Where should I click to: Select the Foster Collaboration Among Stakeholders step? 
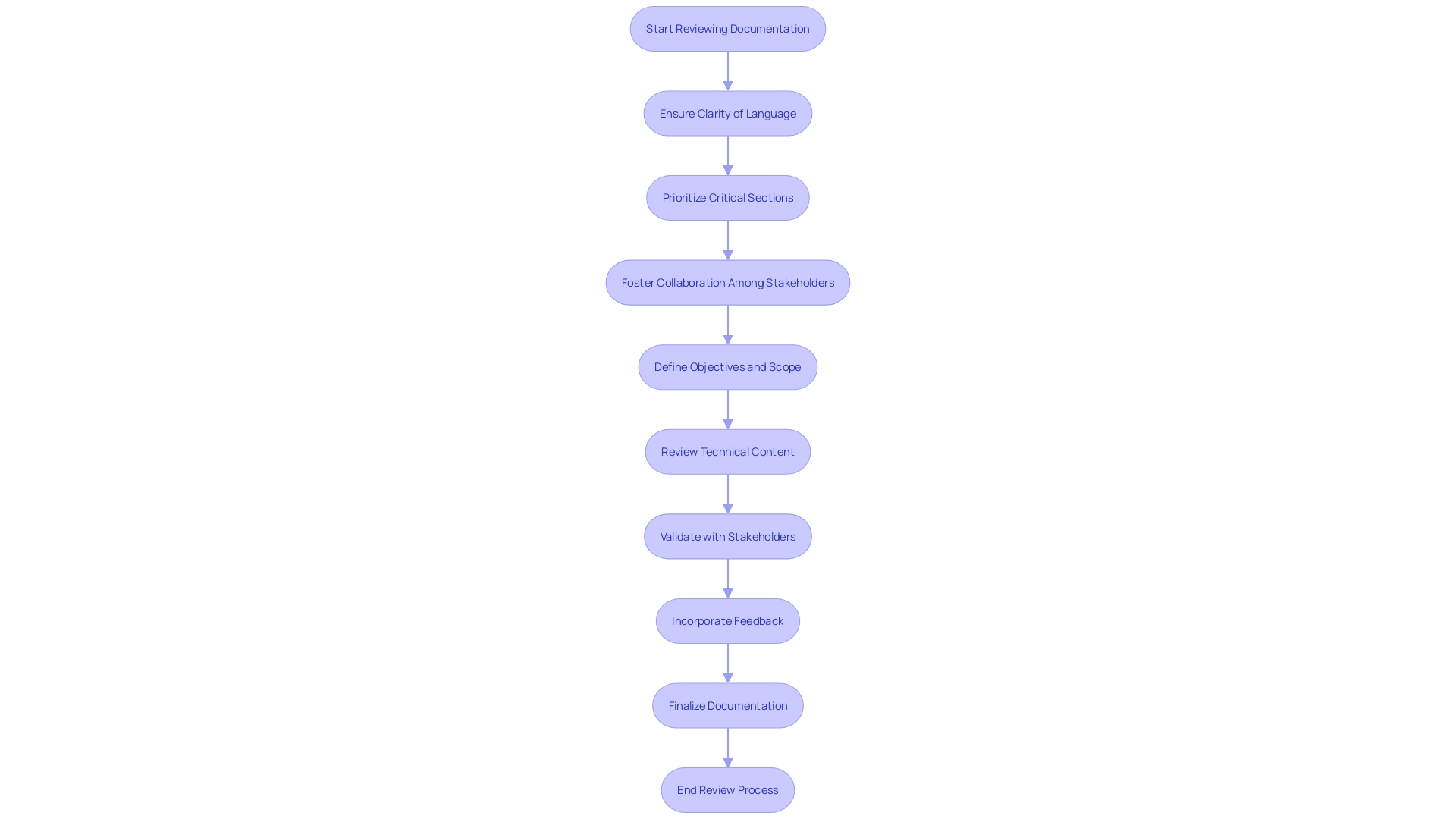click(x=727, y=281)
